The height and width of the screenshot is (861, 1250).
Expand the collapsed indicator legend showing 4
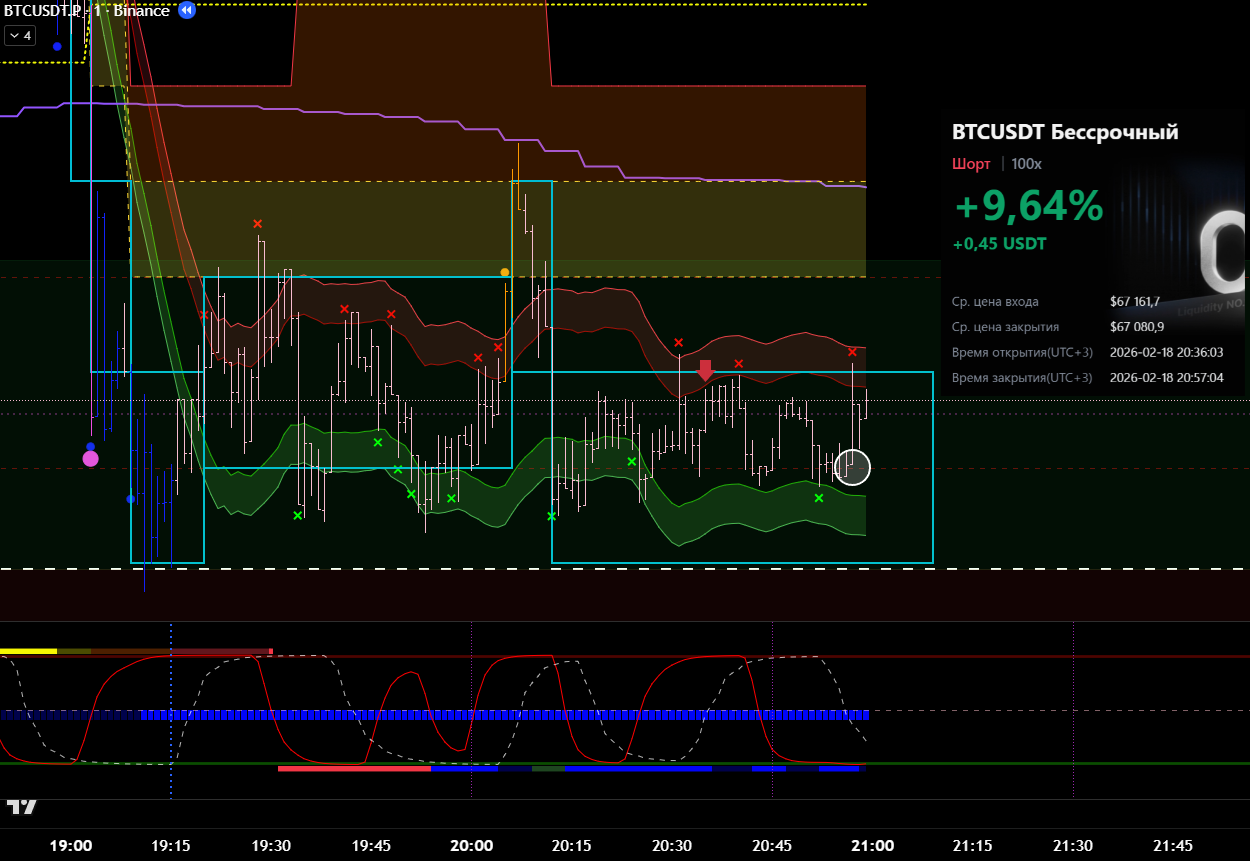19,36
